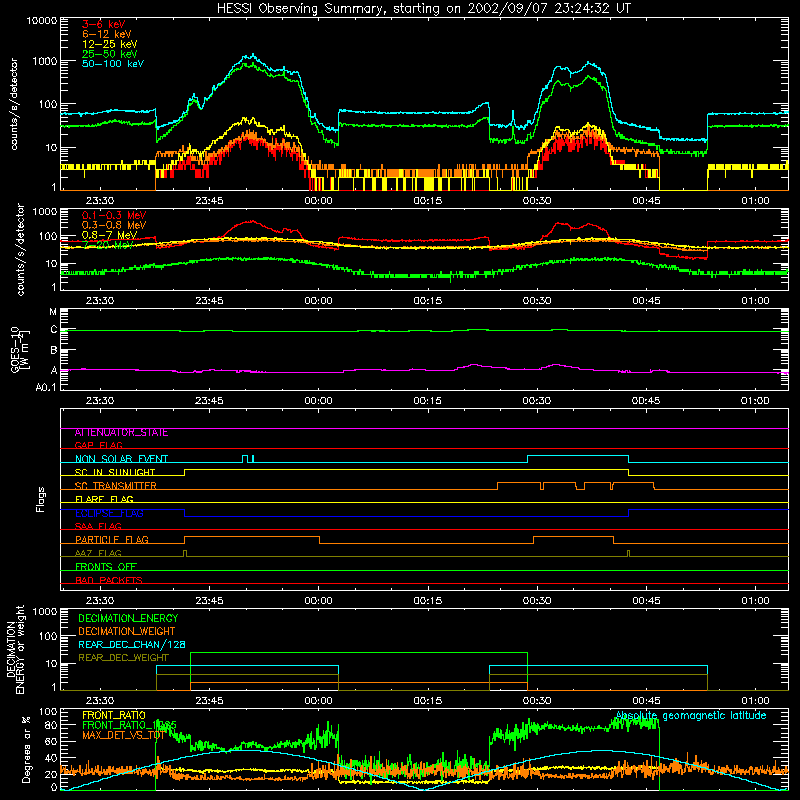Select the GAP_FLAG label
This screenshot has width=800, height=800.
coord(98,445)
